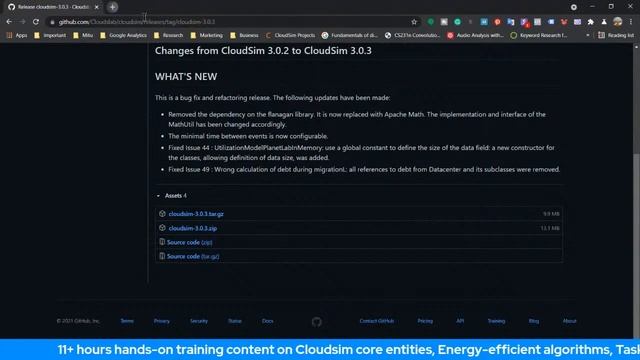This screenshot has height=360, width=640.
Task: Open the Keyword Research f... bookmark
Action: coord(539,35)
